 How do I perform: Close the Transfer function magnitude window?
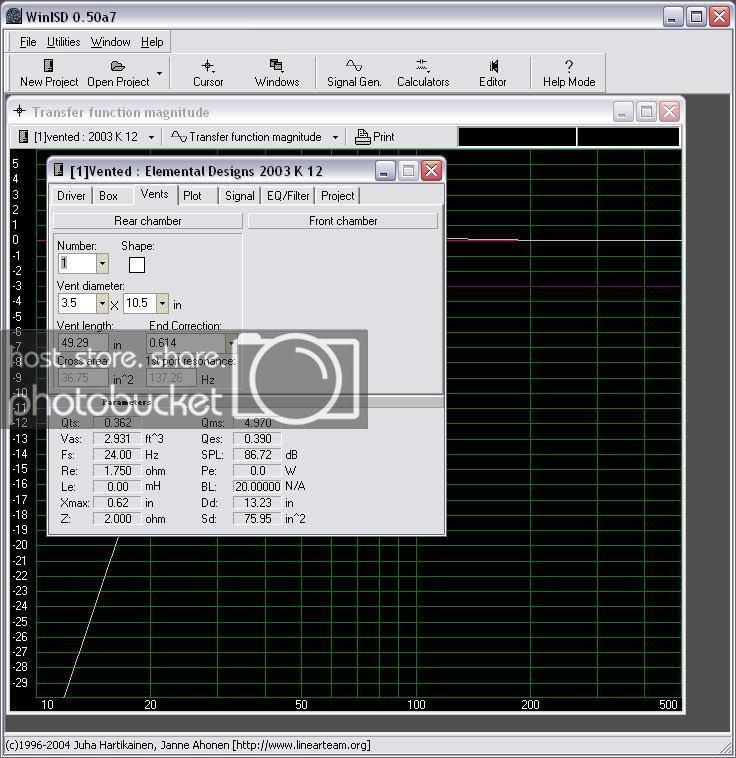point(669,112)
